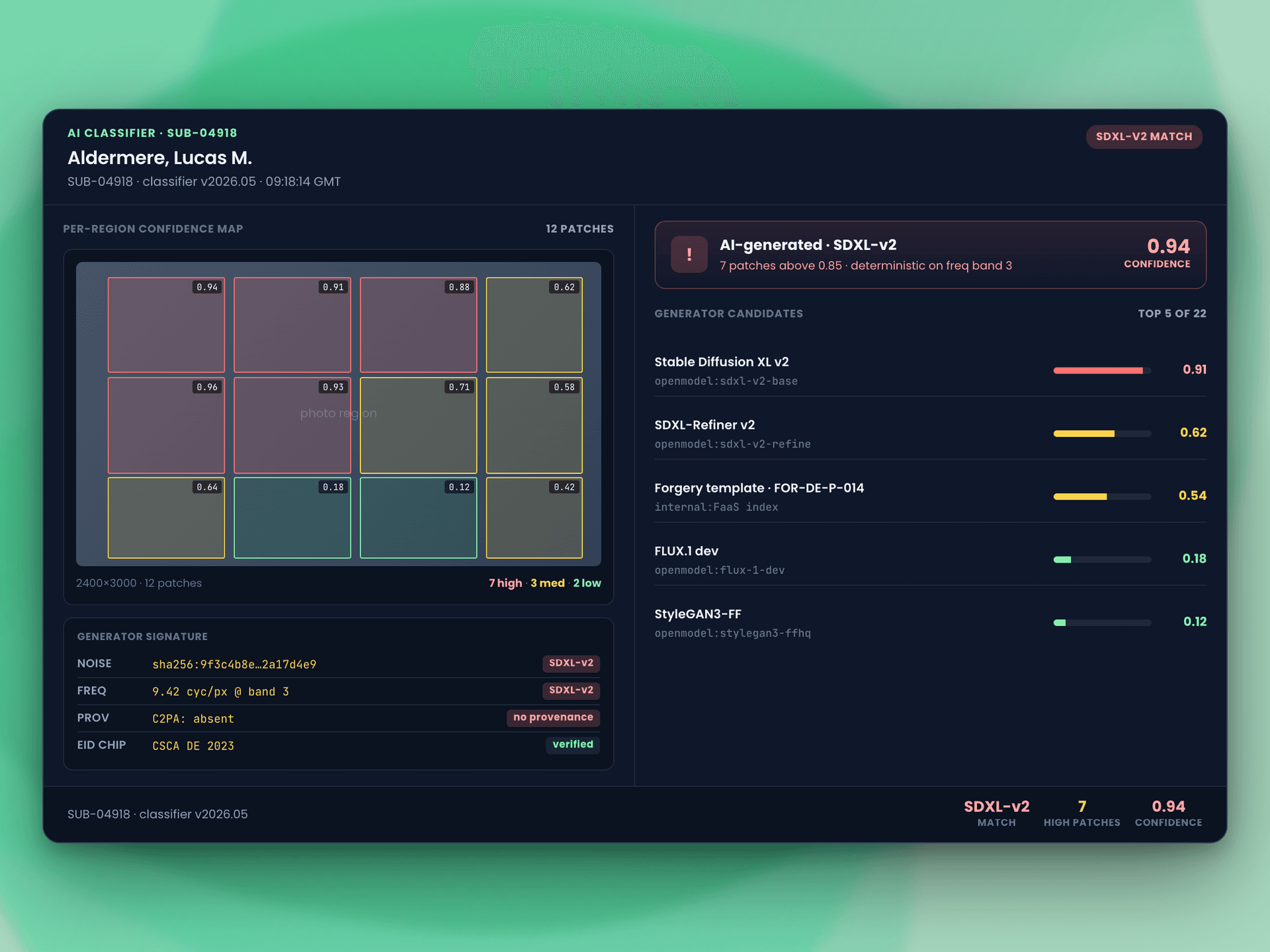Image resolution: width=1270 pixels, height=952 pixels.
Task: Select Forgery template FOR-DE-P-014 entry
Action: [930, 496]
